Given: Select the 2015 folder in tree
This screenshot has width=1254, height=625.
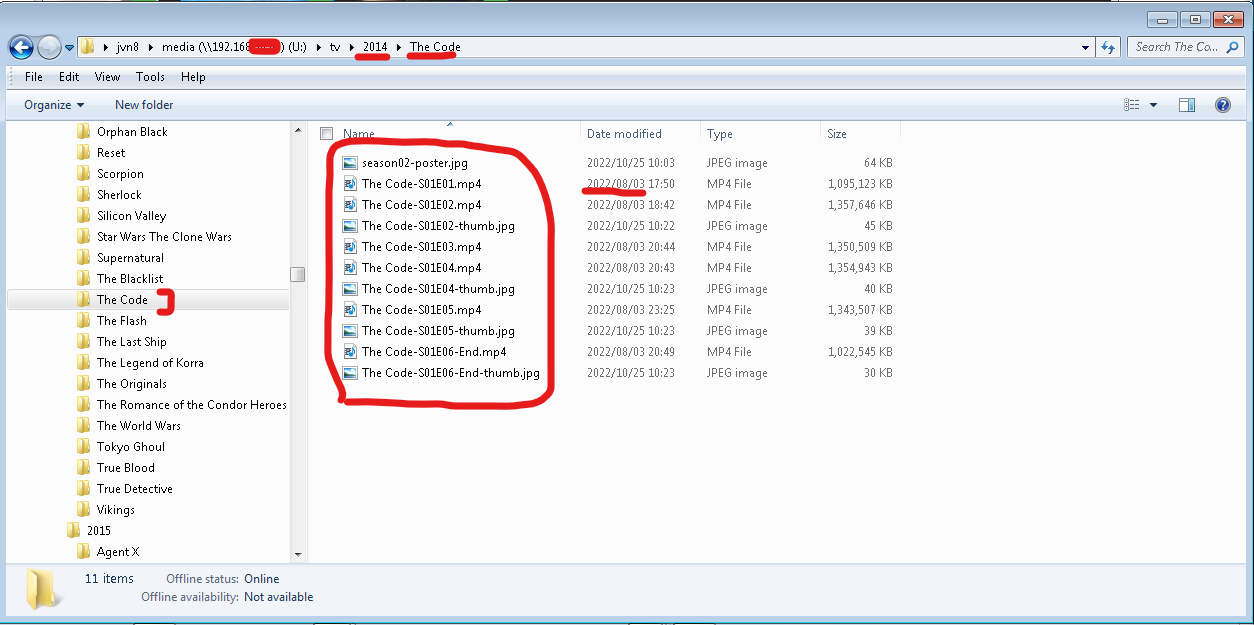Looking at the screenshot, I should point(98,531).
